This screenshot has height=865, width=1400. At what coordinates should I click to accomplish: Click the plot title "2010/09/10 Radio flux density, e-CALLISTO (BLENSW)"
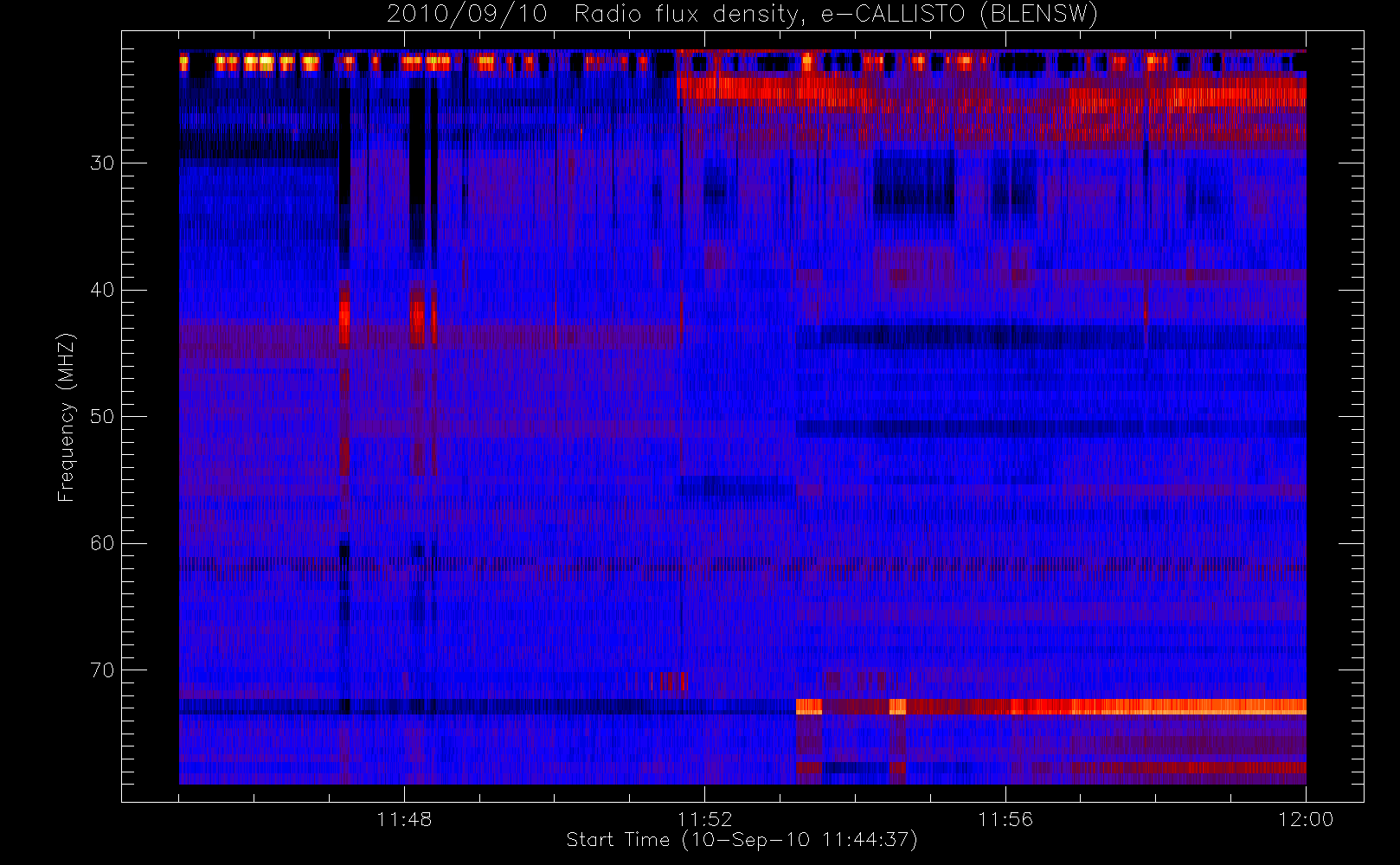742,15
